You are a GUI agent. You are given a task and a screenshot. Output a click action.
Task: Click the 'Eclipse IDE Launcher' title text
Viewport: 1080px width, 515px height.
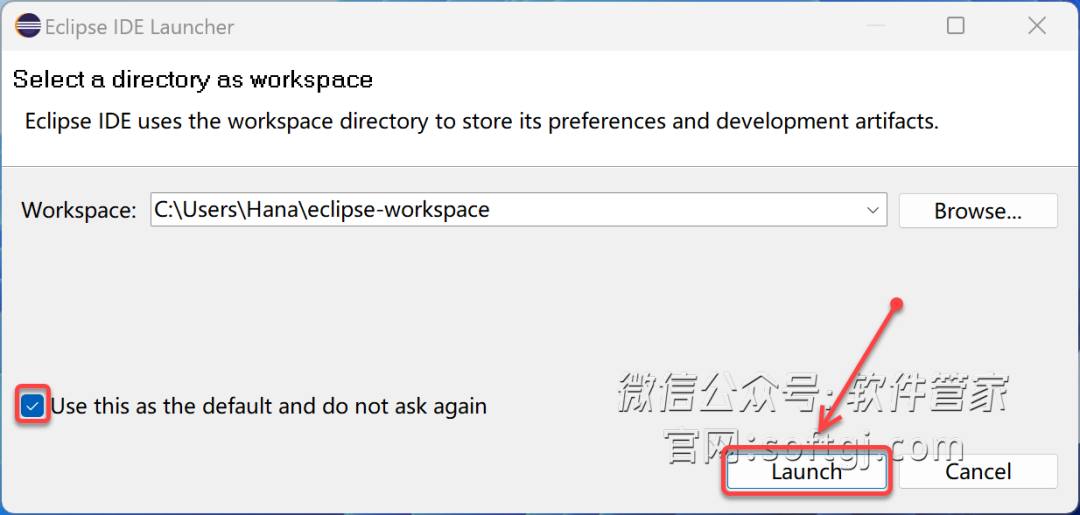[140, 27]
